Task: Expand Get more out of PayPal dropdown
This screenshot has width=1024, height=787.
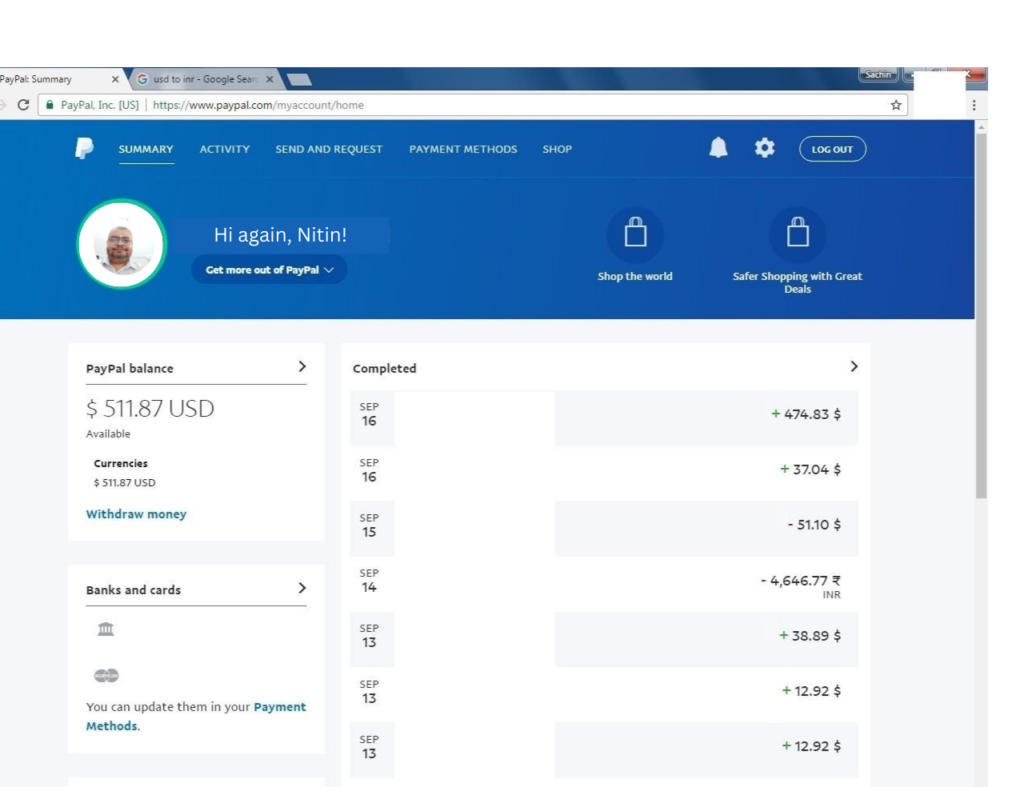Action: click(269, 270)
